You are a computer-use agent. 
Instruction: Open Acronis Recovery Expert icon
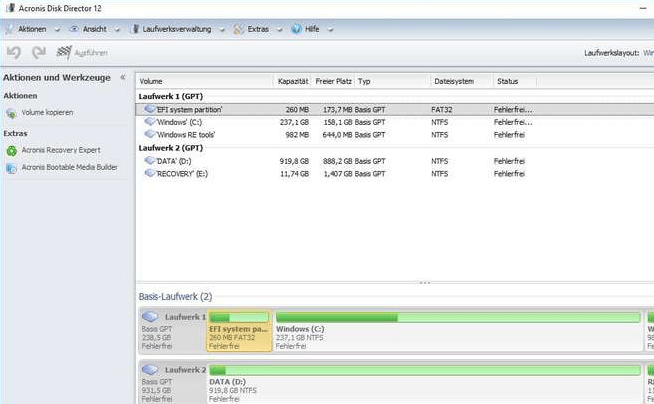pyautogui.click(x=11, y=151)
